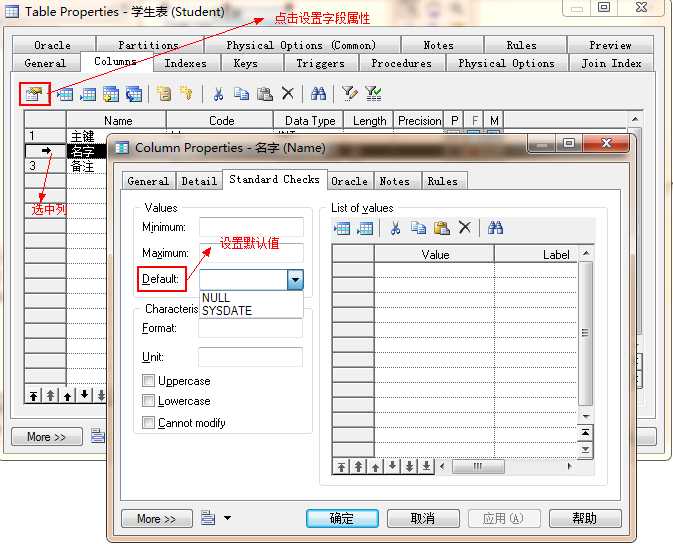
Task: Click Cut scissors icon in Table Properties toolbar
Action: 218,94
